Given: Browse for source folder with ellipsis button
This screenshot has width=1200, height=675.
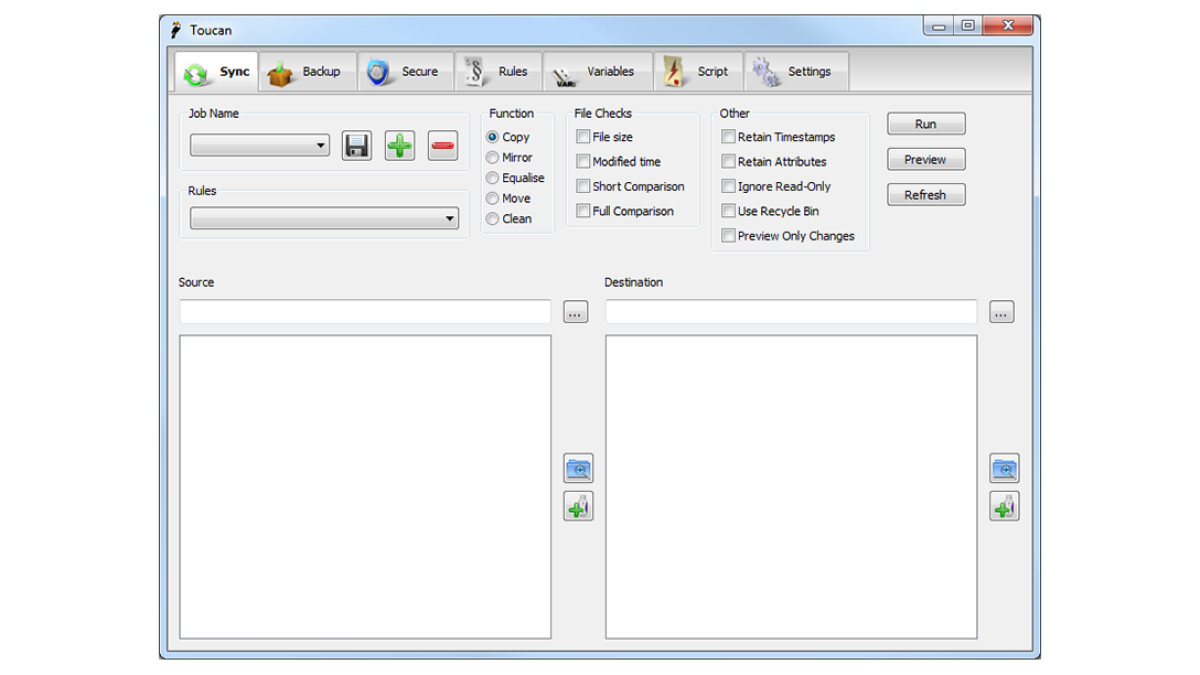Looking at the screenshot, I should [x=575, y=312].
